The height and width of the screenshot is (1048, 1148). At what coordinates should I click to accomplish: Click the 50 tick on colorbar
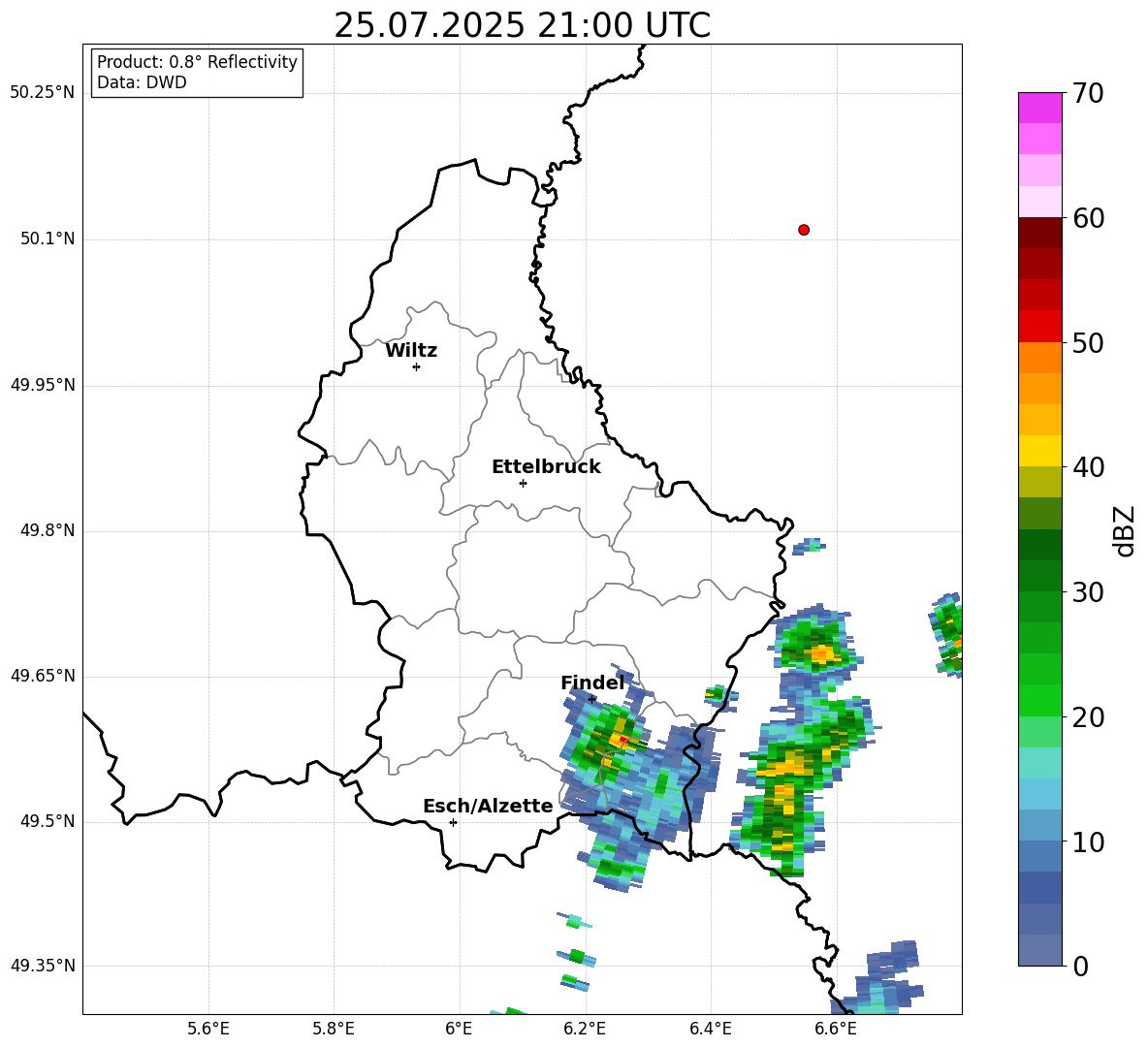pyautogui.click(x=1087, y=343)
